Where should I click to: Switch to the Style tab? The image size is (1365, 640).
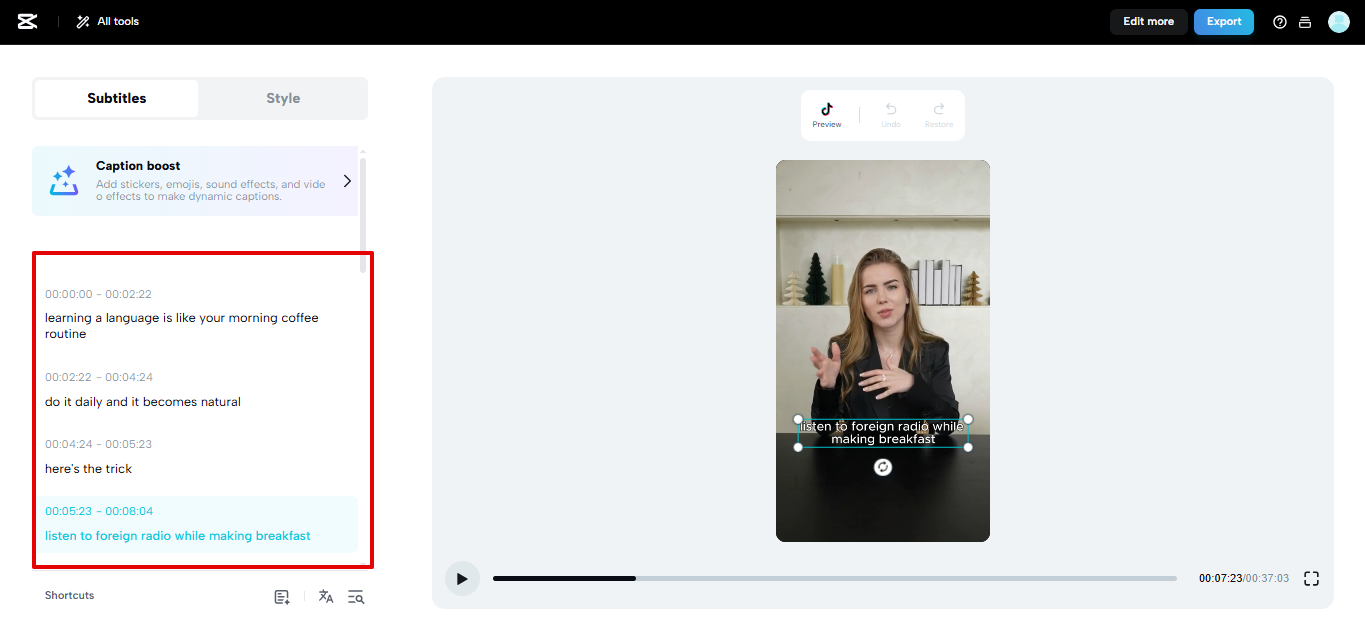click(x=283, y=98)
